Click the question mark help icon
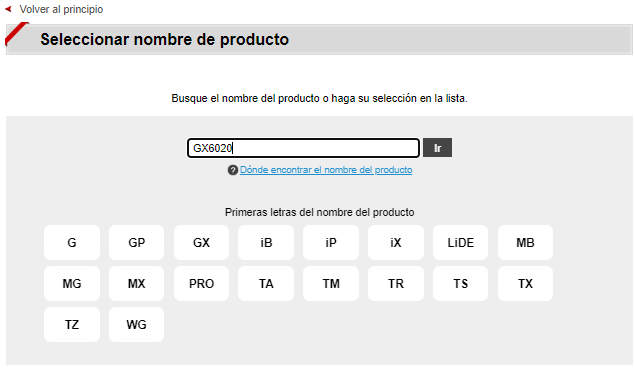 (232, 170)
